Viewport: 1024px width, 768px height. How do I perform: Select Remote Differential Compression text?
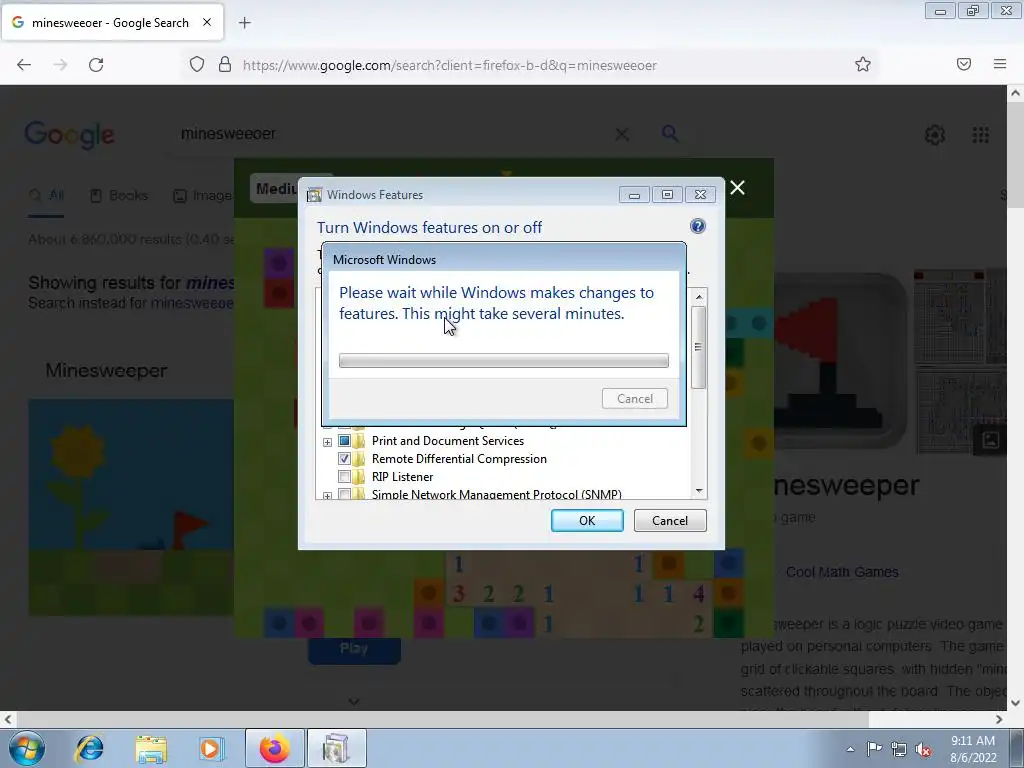coord(459,458)
